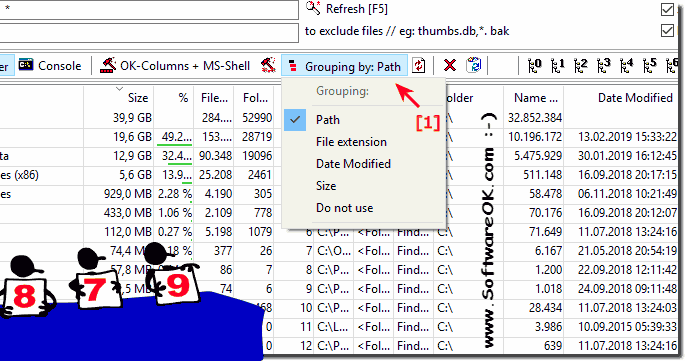Click the 10.196.172 name value cell

point(535,137)
